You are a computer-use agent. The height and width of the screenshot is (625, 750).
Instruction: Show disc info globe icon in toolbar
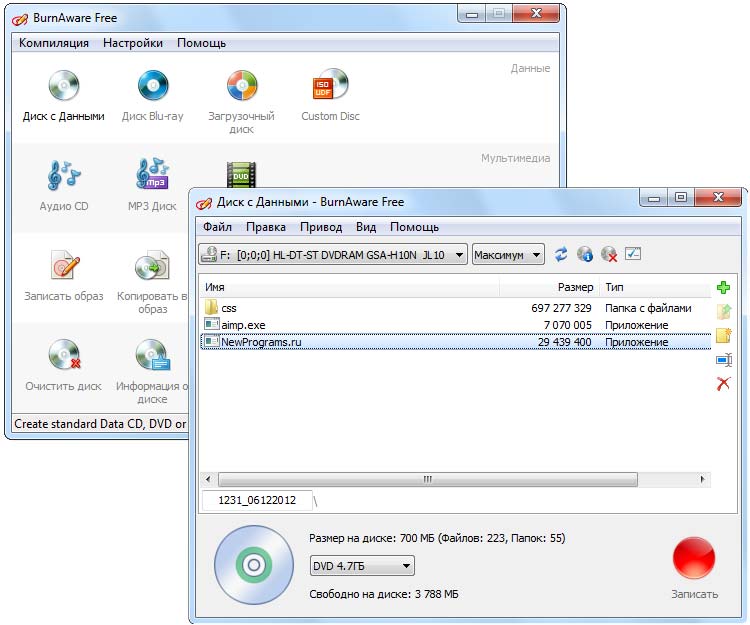585,254
